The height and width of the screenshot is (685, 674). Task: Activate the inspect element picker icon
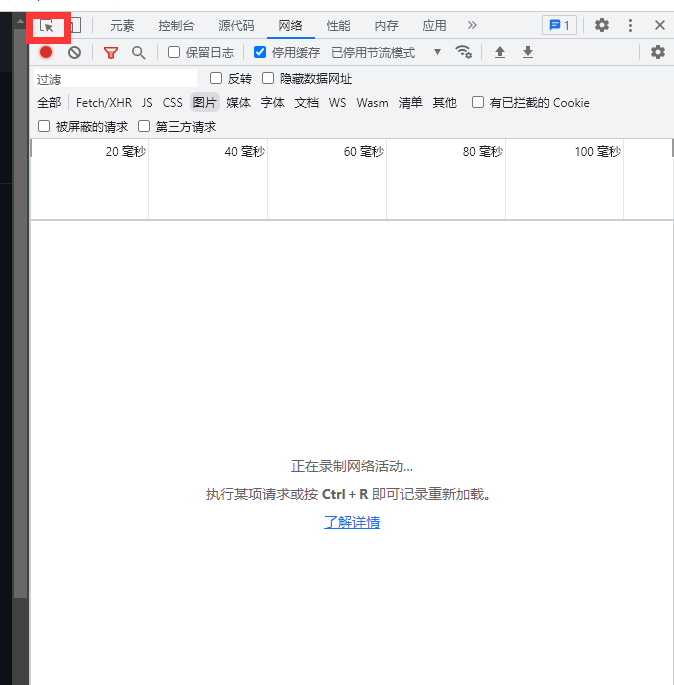(47, 26)
